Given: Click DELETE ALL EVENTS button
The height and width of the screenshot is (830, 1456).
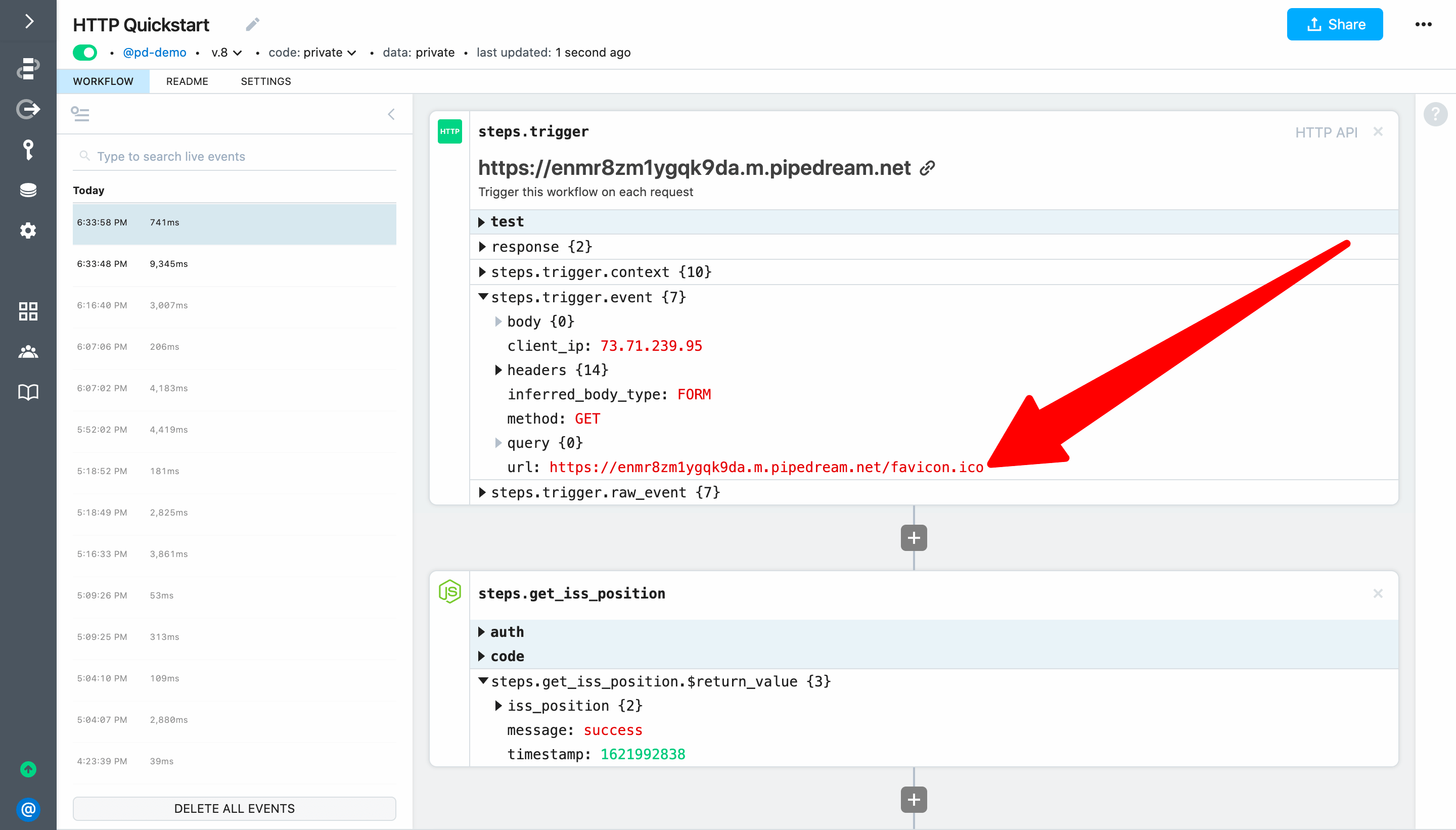Looking at the screenshot, I should 234,808.
